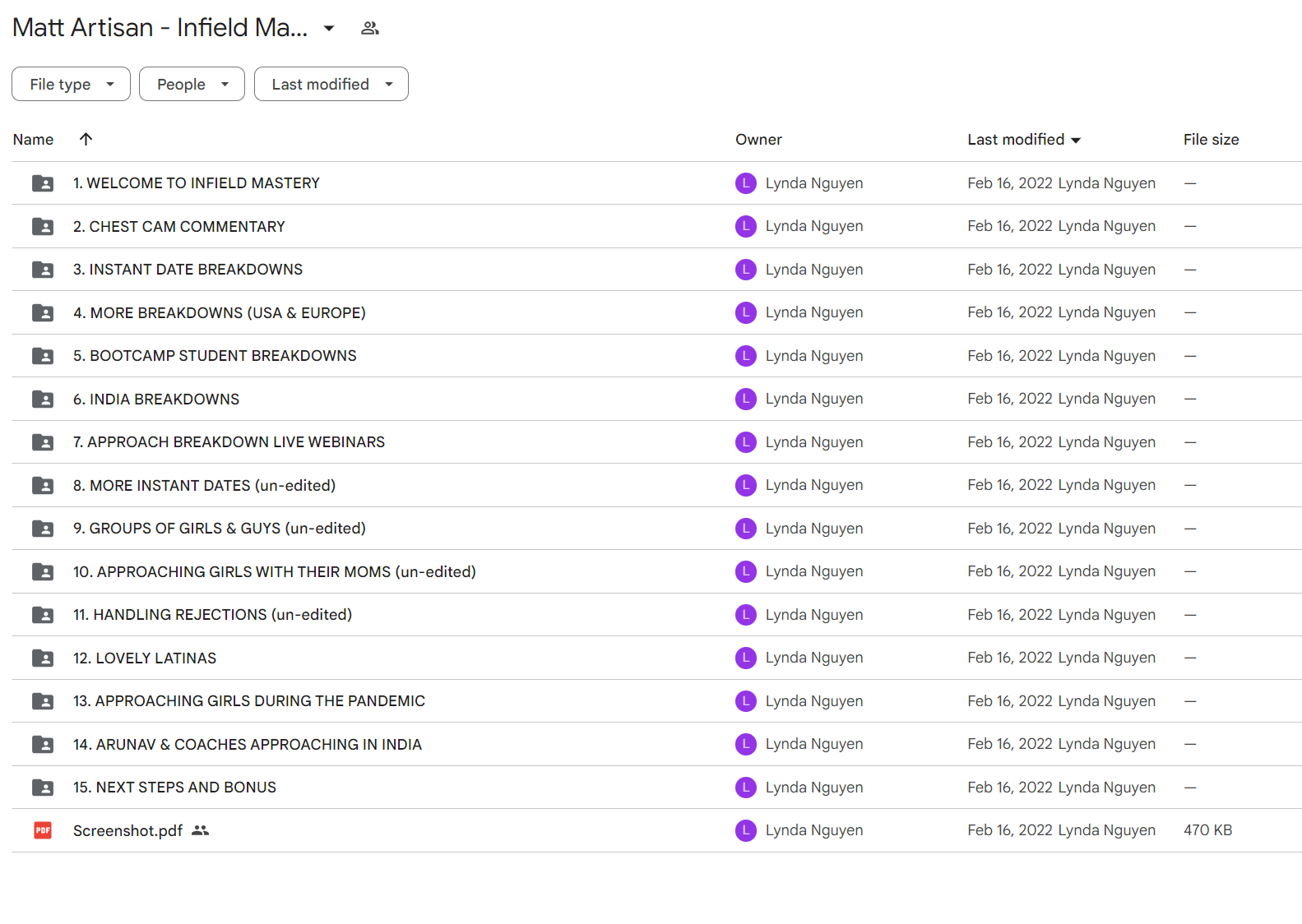
Task: Select '14. ARUNAV & COACHES APPROACHING IN INDIA' name
Action: 248,744
